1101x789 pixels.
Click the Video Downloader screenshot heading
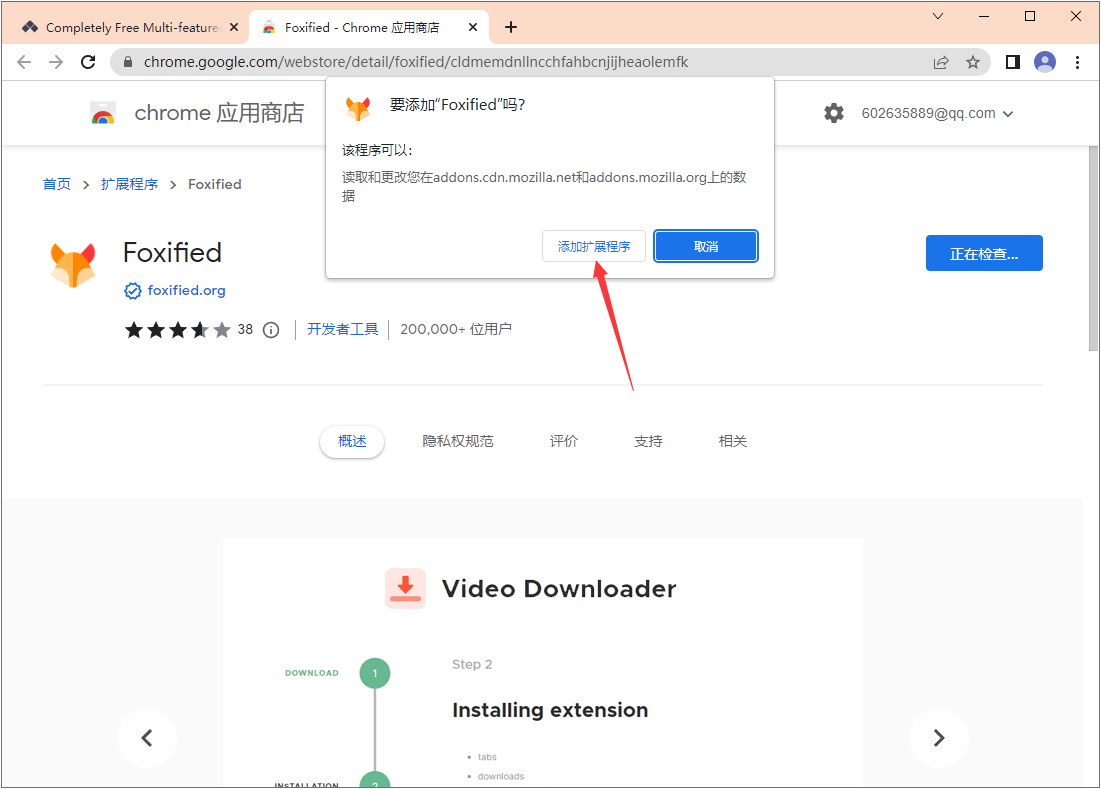[559, 588]
